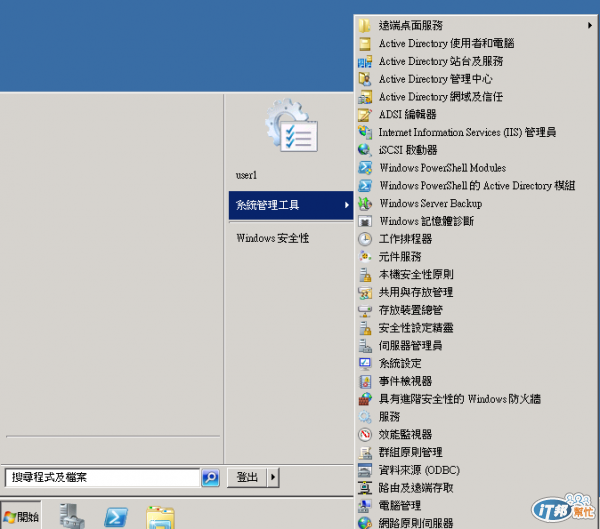This screenshot has width=600, height=529.
Task: Click the 元件服務 icon
Action: [365, 256]
